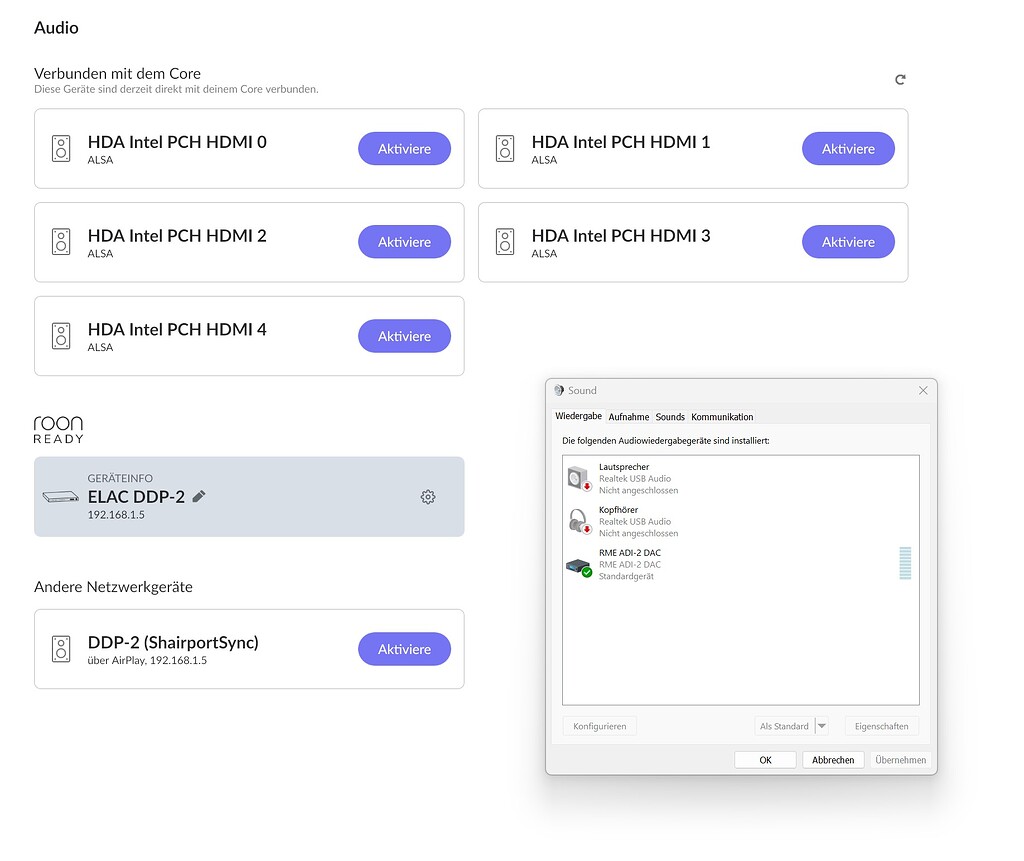
Task: Activate HDA Intel PCH HDMI 3
Action: point(848,242)
